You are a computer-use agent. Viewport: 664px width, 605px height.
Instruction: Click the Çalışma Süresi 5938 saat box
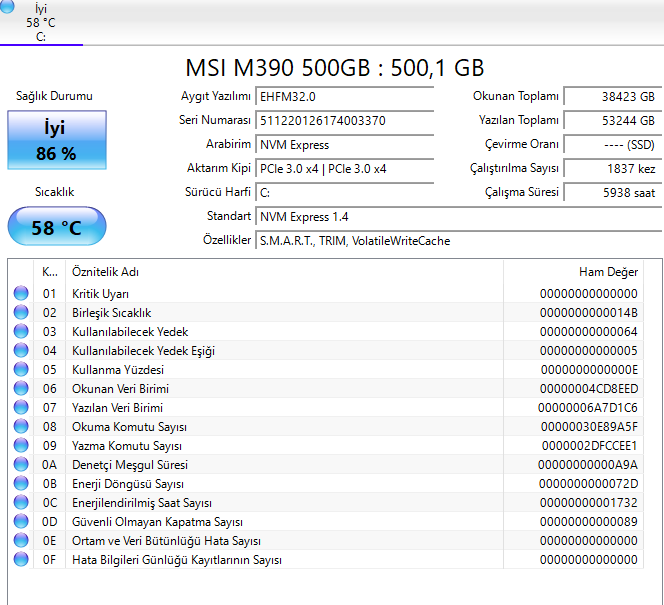point(611,192)
